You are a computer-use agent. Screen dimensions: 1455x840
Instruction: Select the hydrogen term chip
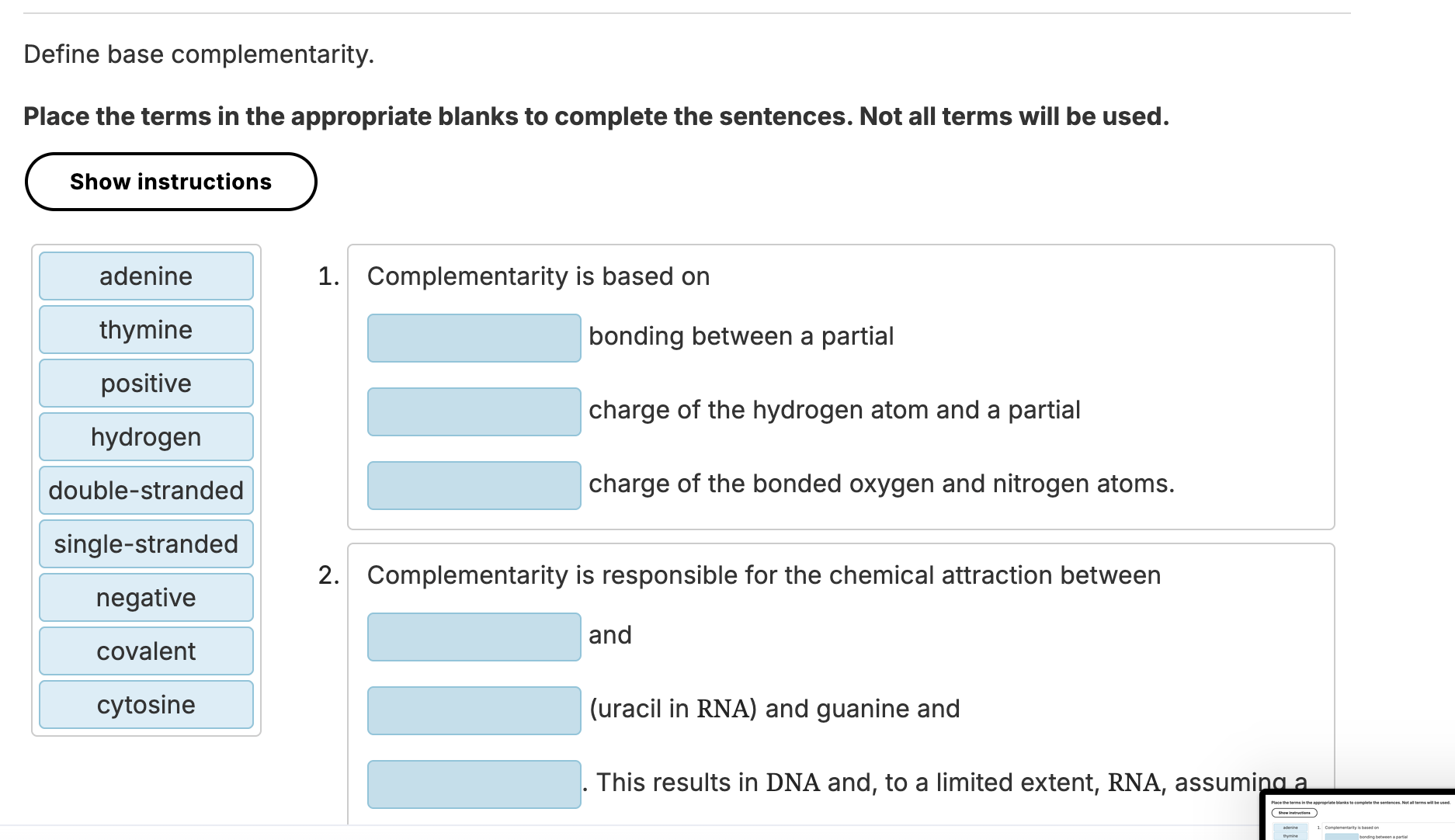click(x=145, y=436)
